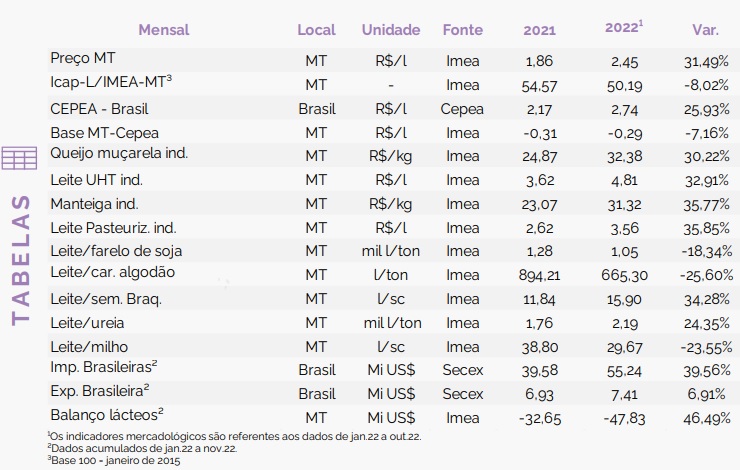The height and width of the screenshot is (470, 740).
Task: Select the Leite UHT ind. row label
Action: pyautogui.click(x=96, y=180)
